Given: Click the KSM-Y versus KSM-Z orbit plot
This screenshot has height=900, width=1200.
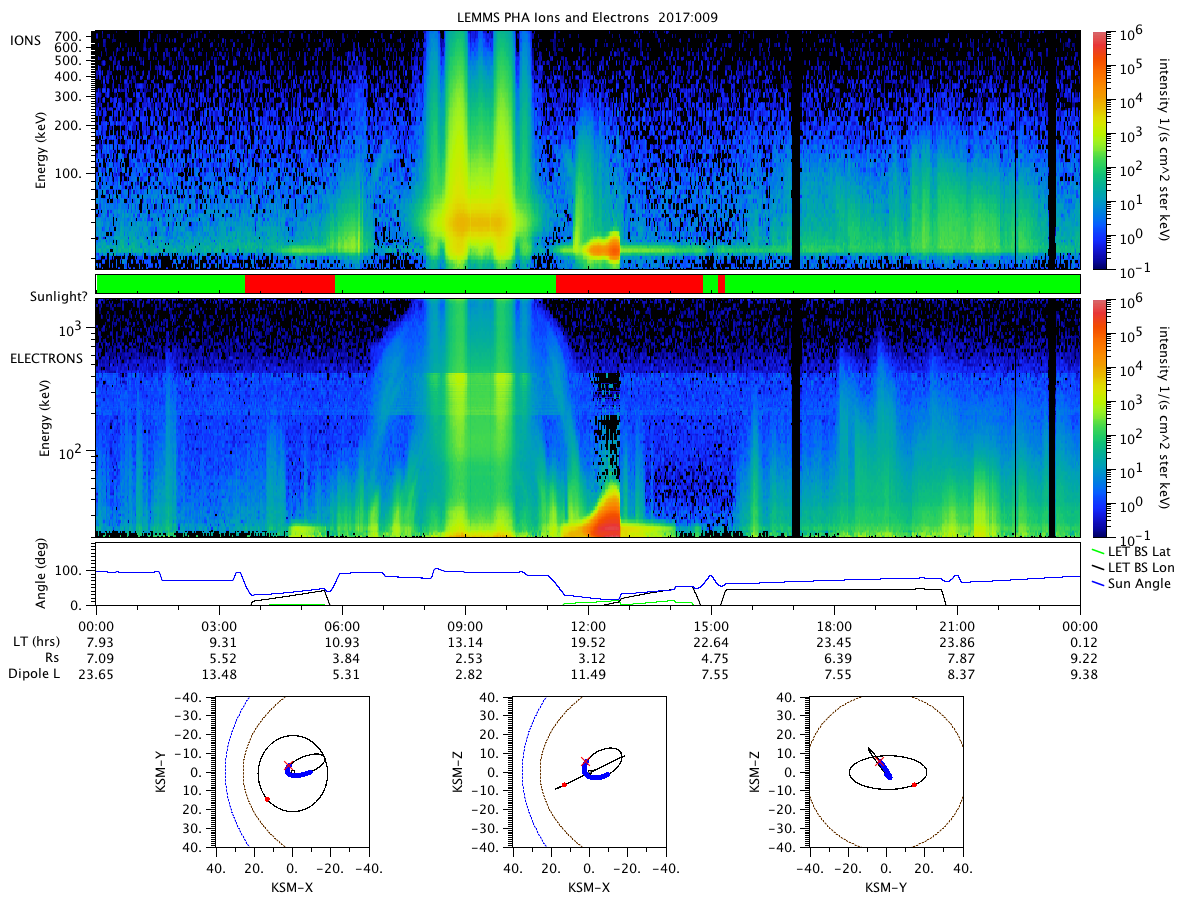Looking at the screenshot, I should [886, 772].
